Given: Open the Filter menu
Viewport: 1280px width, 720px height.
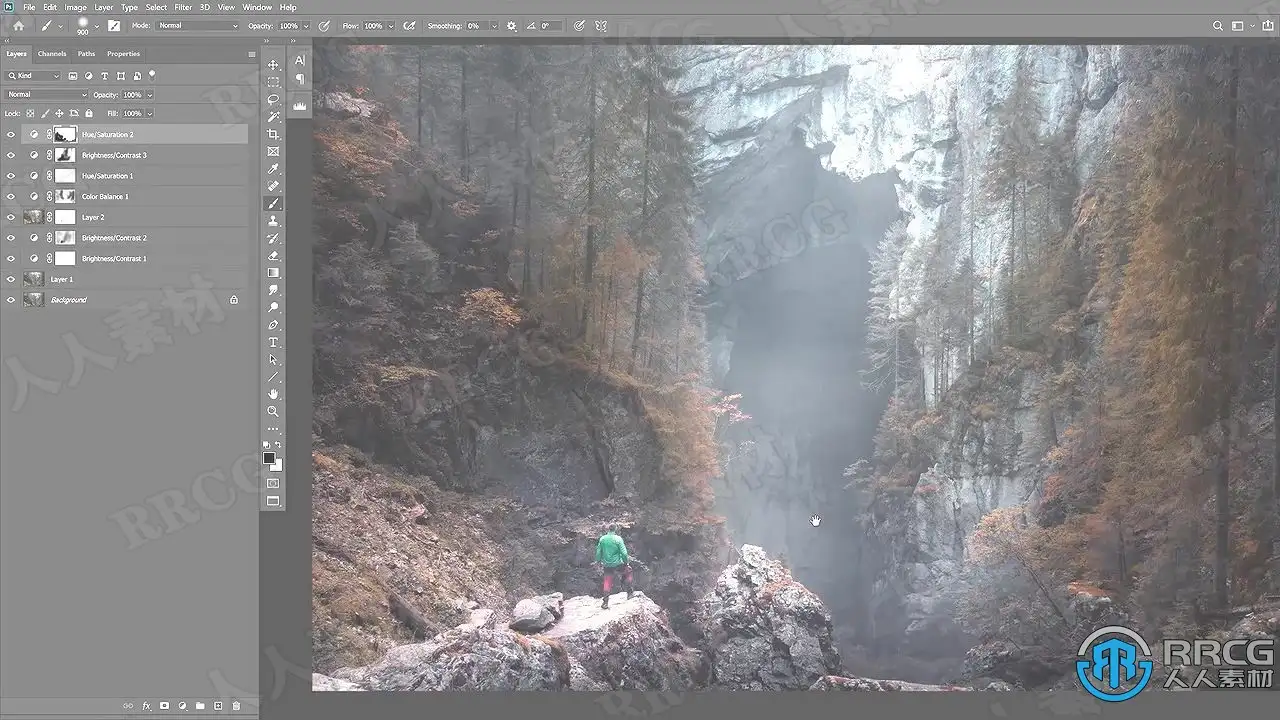Looking at the screenshot, I should tap(183, 7).
